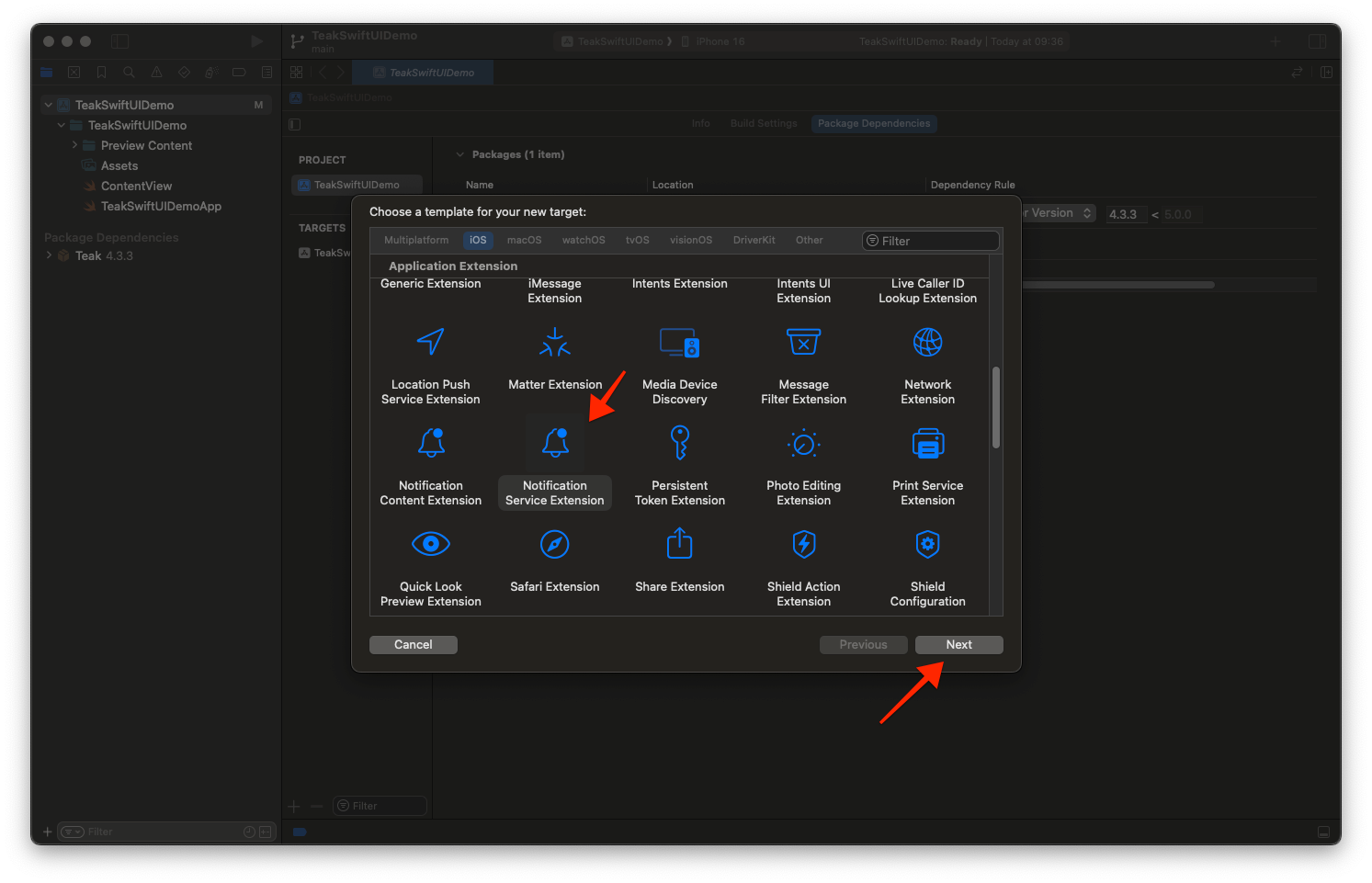Screen dimensions: 1372x883
Task: Open the TeakSwiftUIDemo editor tab
Action: point(424,72)
